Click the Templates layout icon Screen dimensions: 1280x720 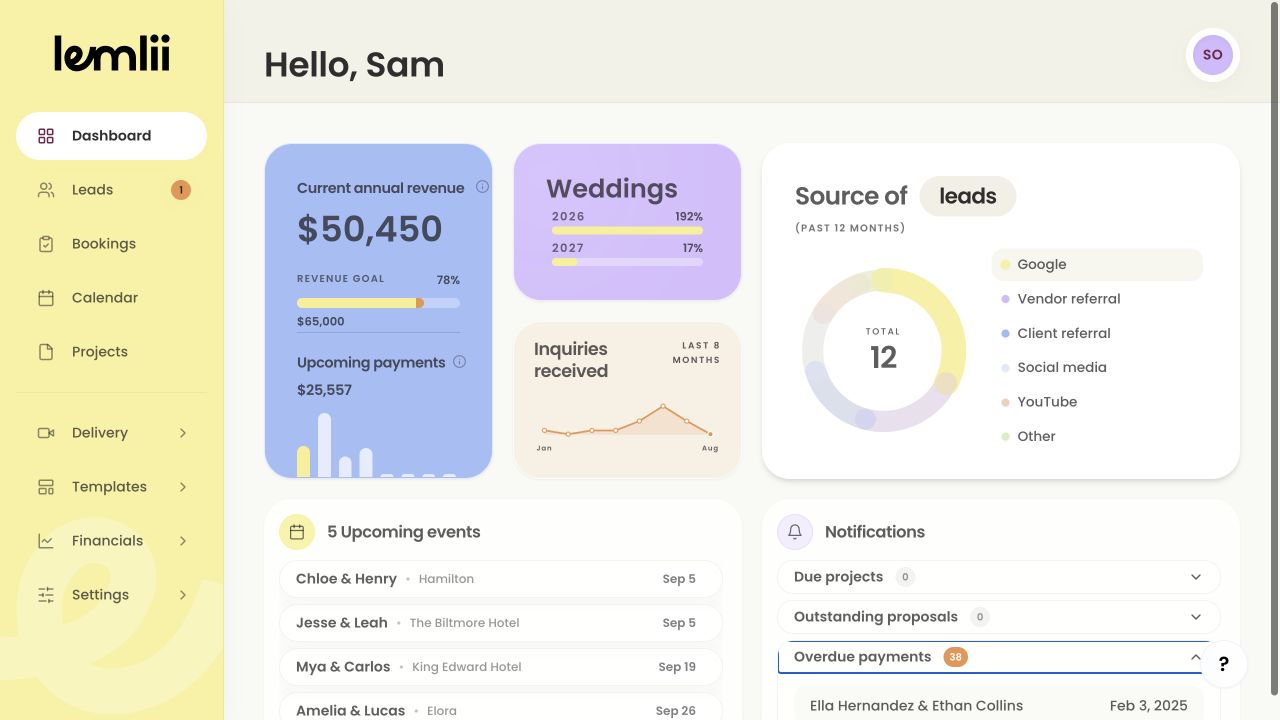[x=46, y=487]
